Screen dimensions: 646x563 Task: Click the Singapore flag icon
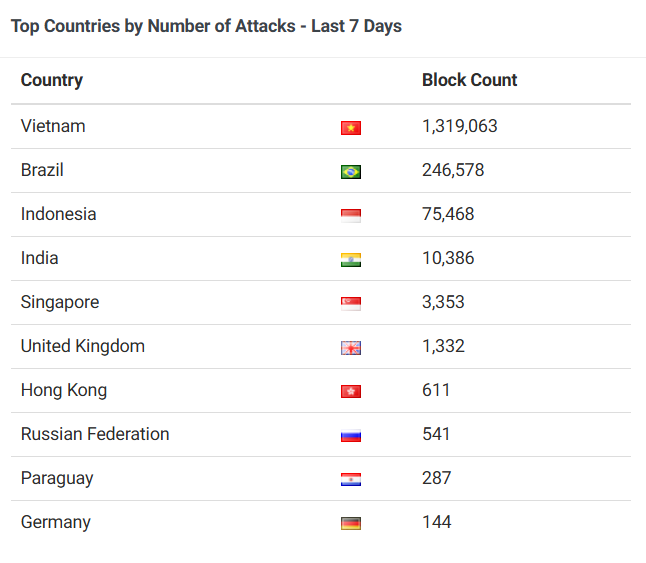tap(350, 304)
